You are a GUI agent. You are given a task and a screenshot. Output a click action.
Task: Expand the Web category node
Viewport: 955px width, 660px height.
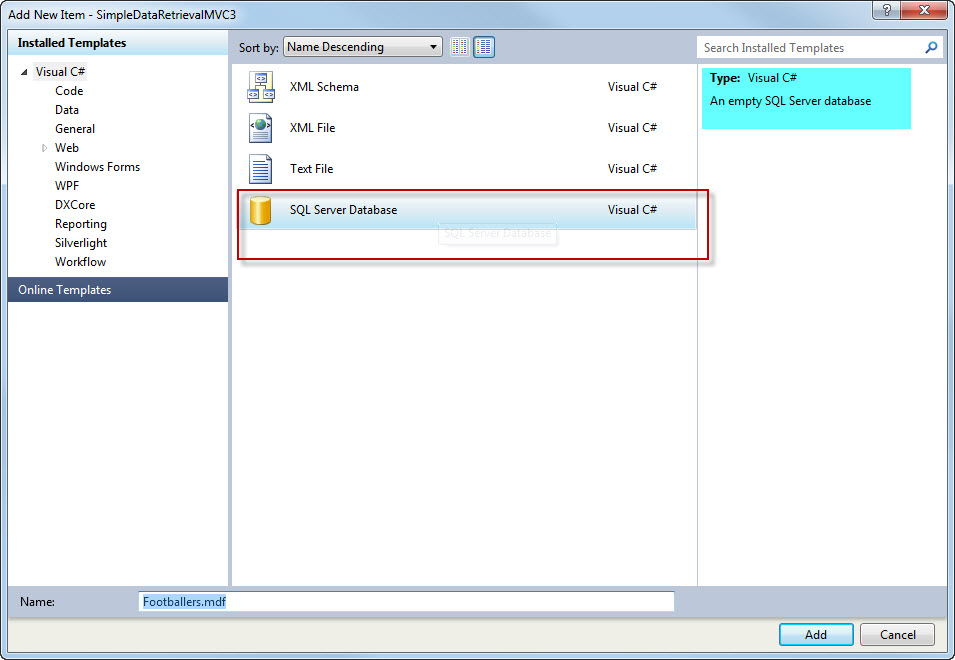point(43,148)
